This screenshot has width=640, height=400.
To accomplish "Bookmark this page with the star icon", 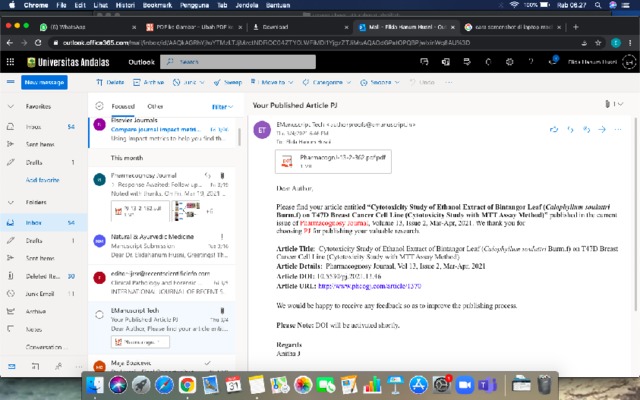I will tap(598, 43).
